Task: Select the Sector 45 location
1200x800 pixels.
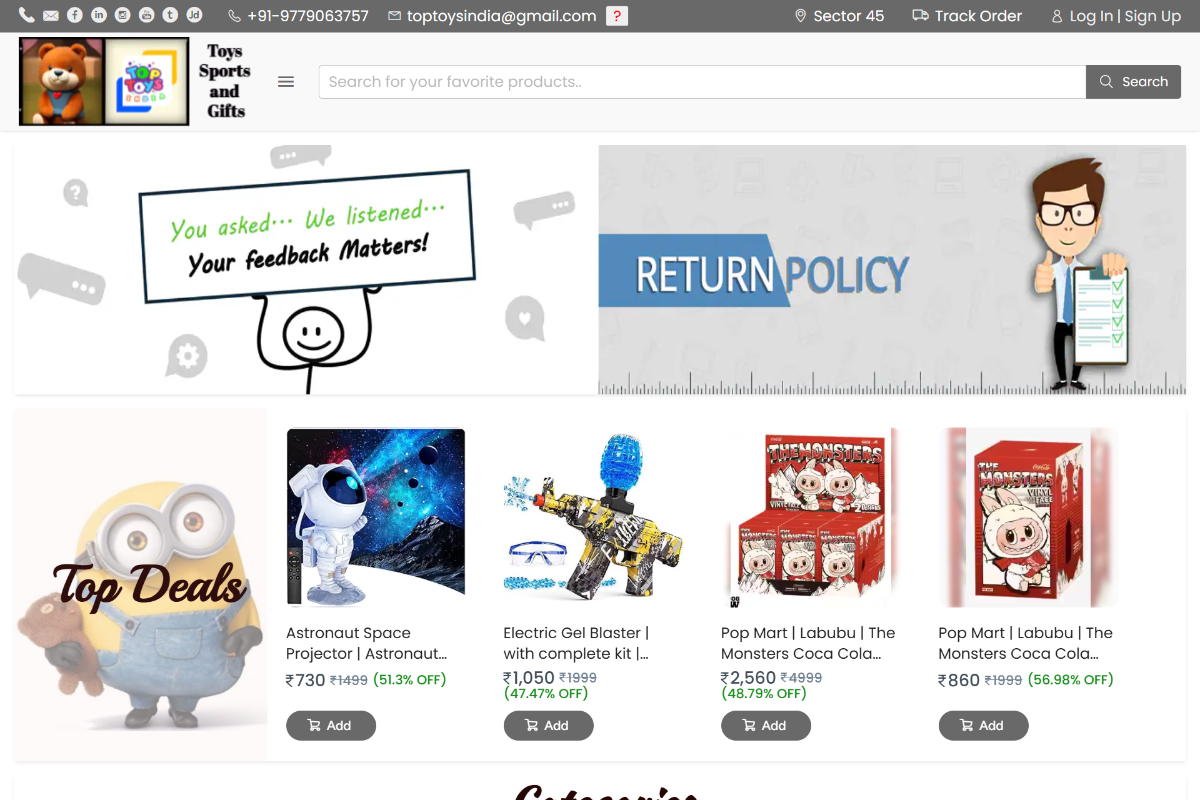Action: (839, 16)
